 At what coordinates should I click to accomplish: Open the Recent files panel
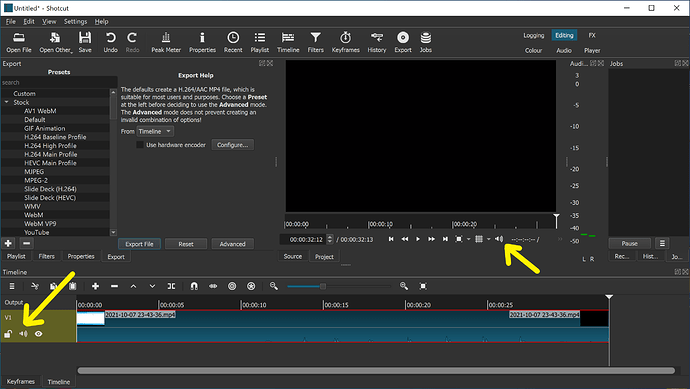(233, 42)
